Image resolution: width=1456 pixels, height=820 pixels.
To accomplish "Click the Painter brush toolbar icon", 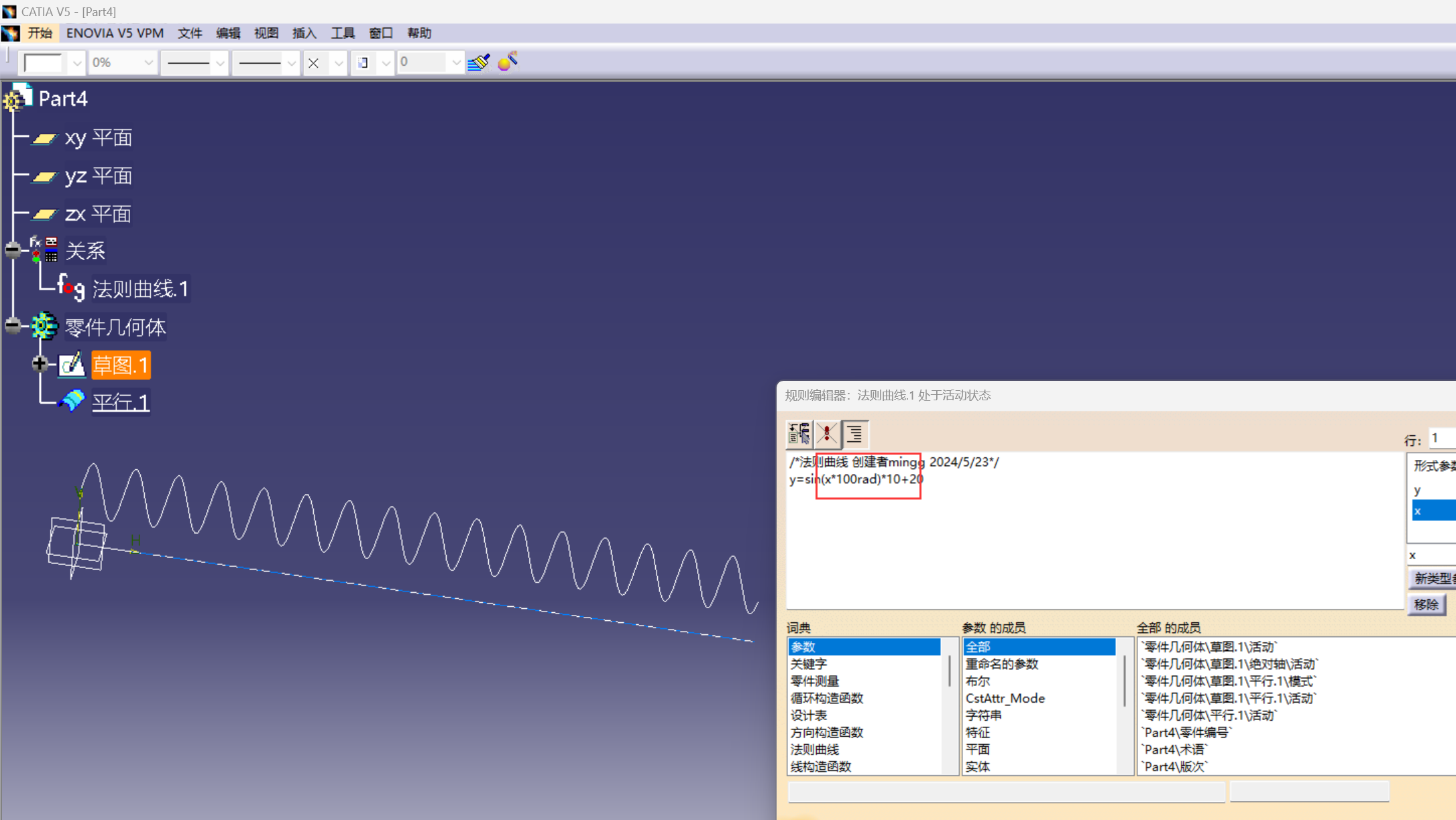I will coord(479,62).
